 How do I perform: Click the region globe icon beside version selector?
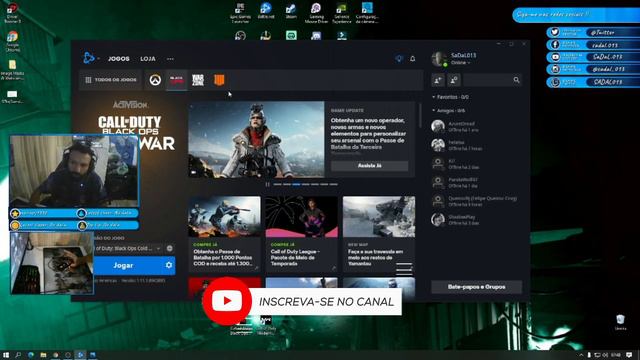[x=169, y=248]
